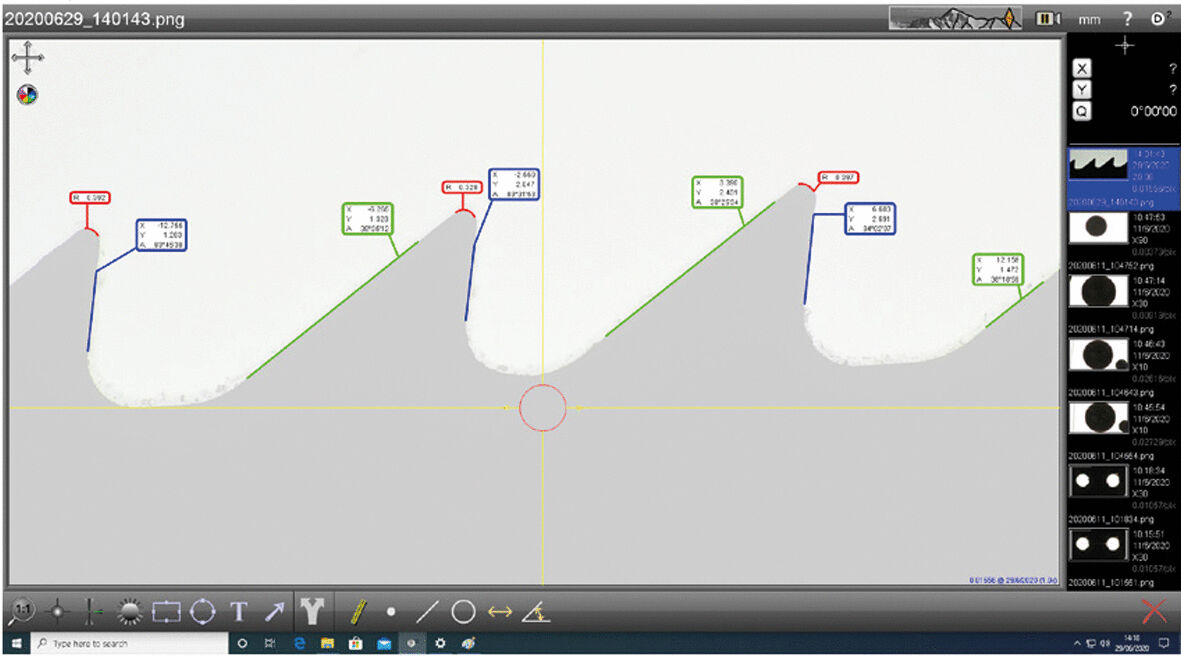1181x656 pixels.
Task: Click the crosshair icon above coordinates
Action: pyautogui.click(x=1125, y=46)
